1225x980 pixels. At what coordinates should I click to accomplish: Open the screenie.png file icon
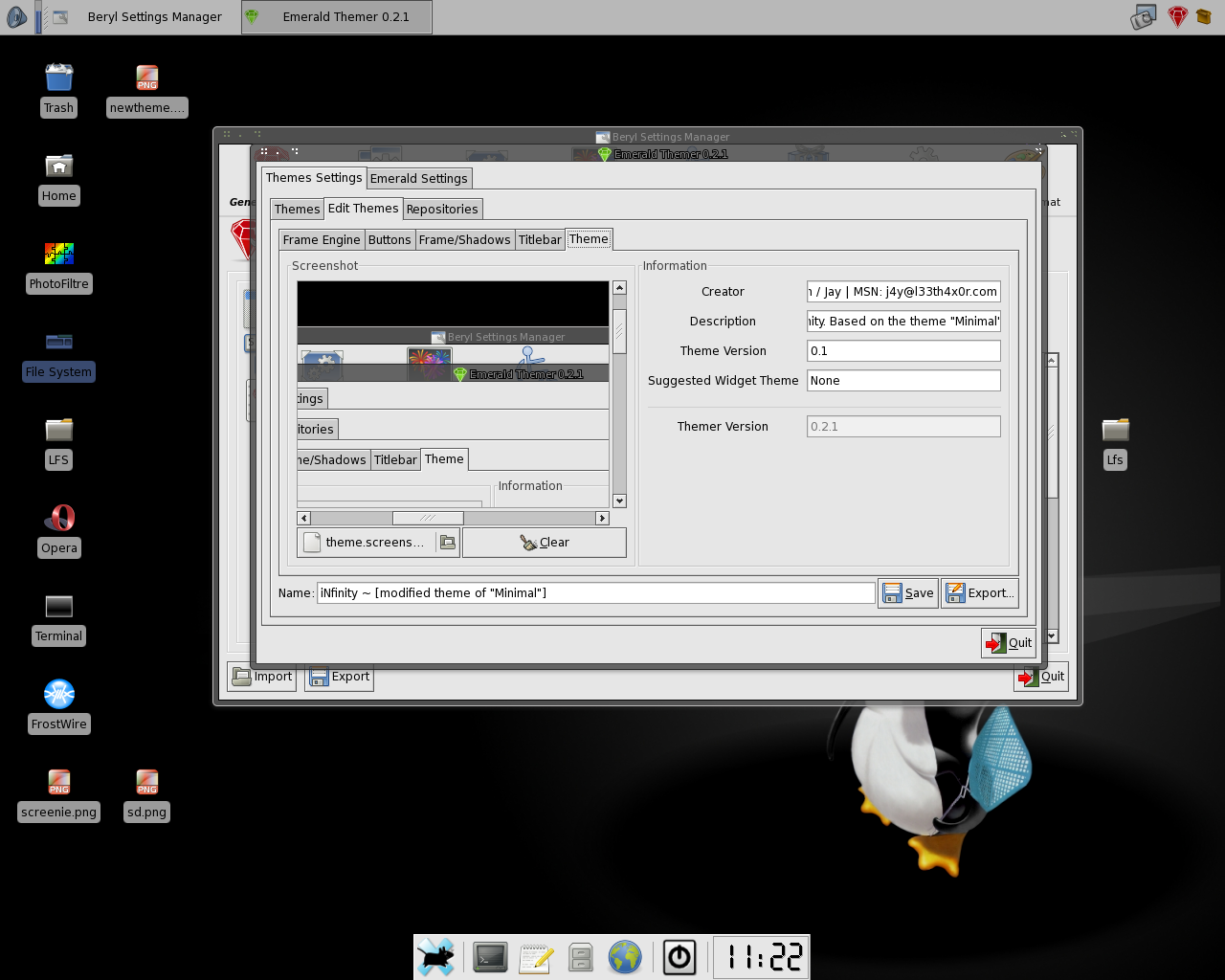[58, 793]
